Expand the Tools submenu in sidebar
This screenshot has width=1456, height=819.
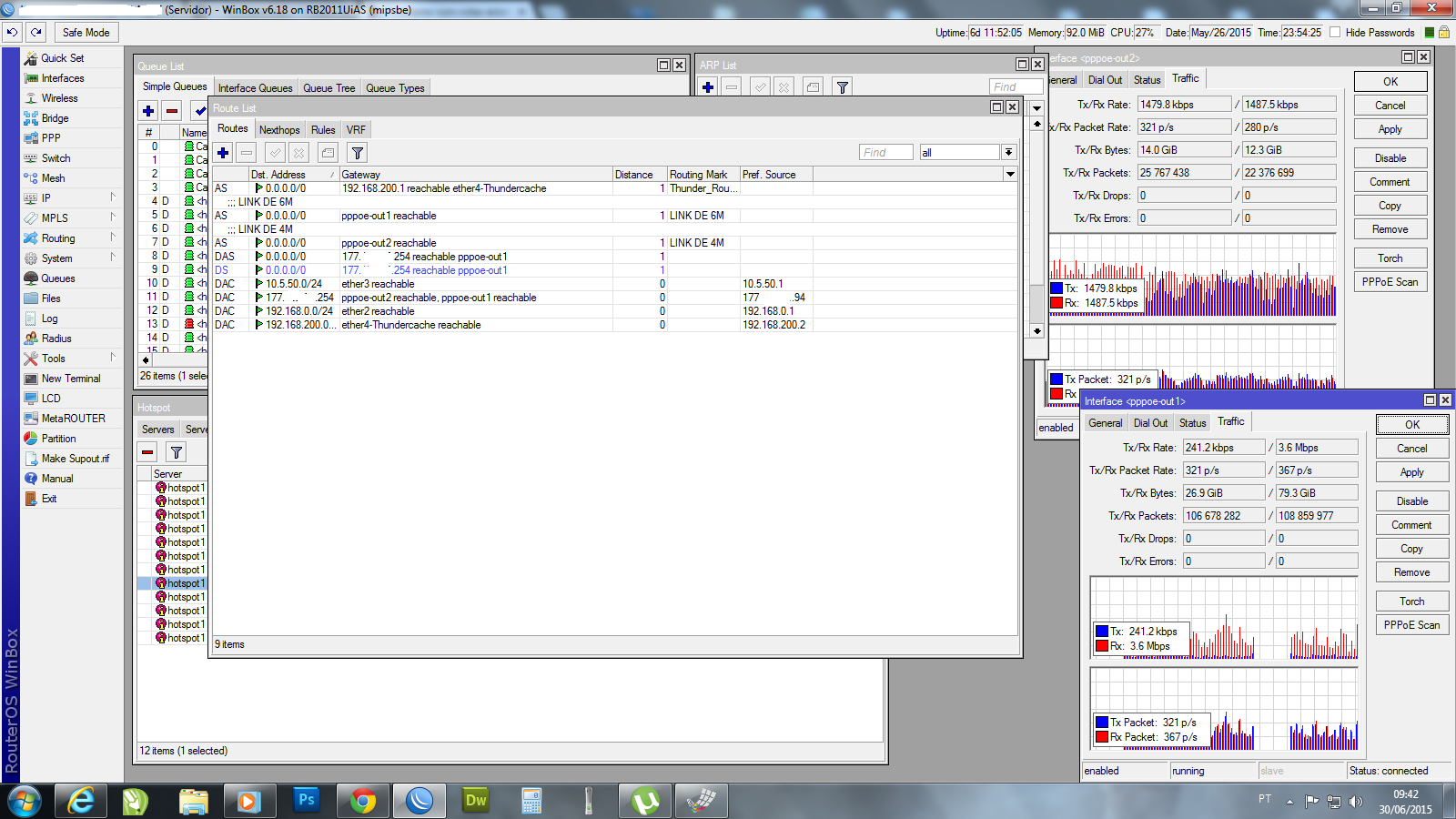coord(113,358)
